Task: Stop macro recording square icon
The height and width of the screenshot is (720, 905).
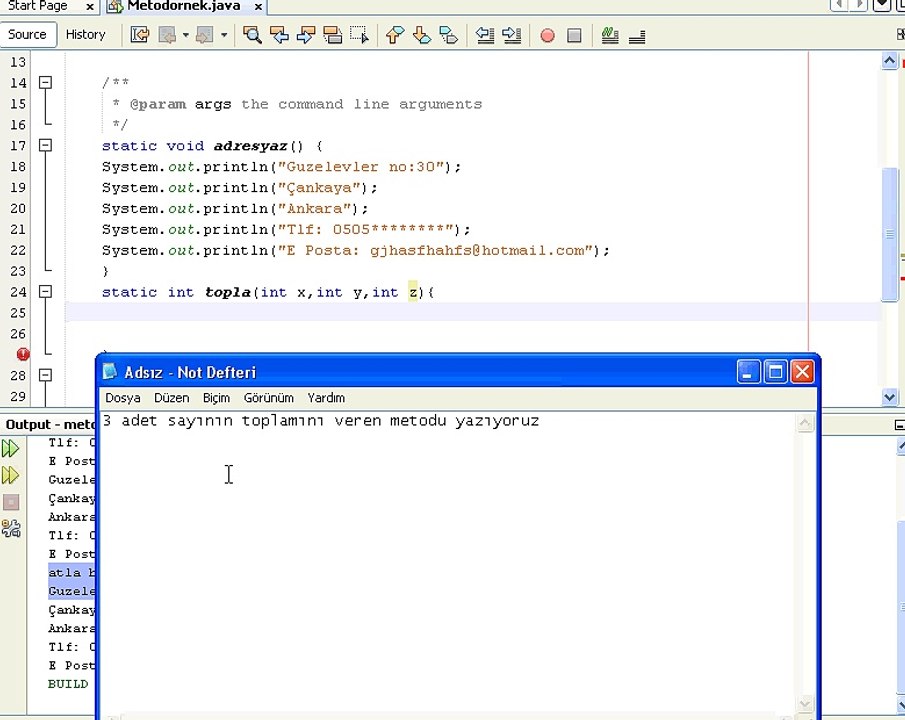Action: tap(574, 36)
